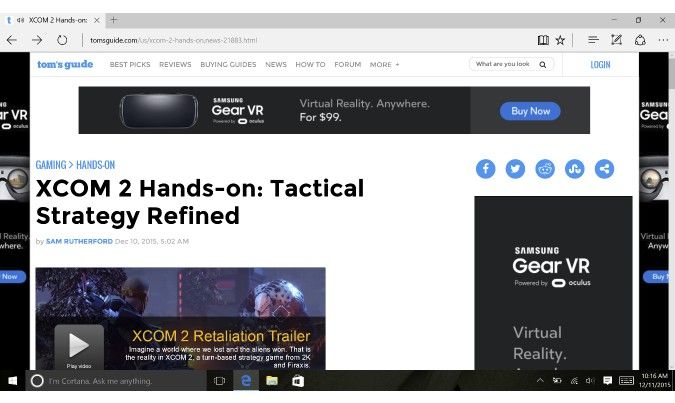The width and height of the screenshot is (675, 403).
Task: Open File Explorer from the taskbar
Action: [272, 381]
